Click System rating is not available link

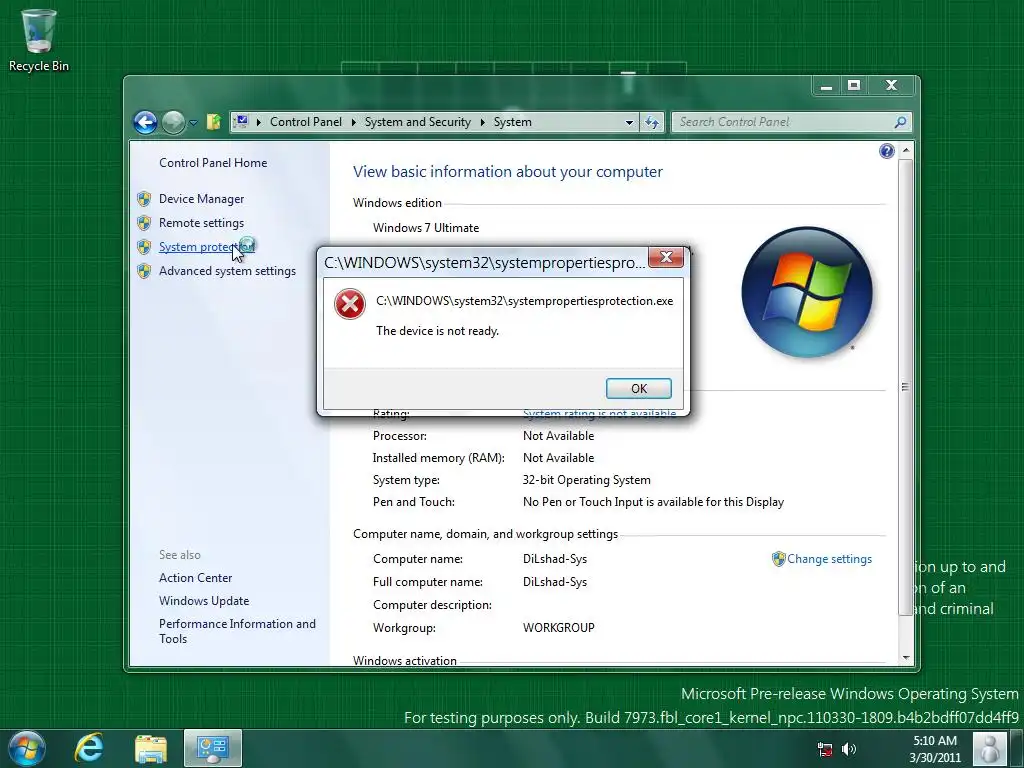pyautogui.click(x=600, y=413)
